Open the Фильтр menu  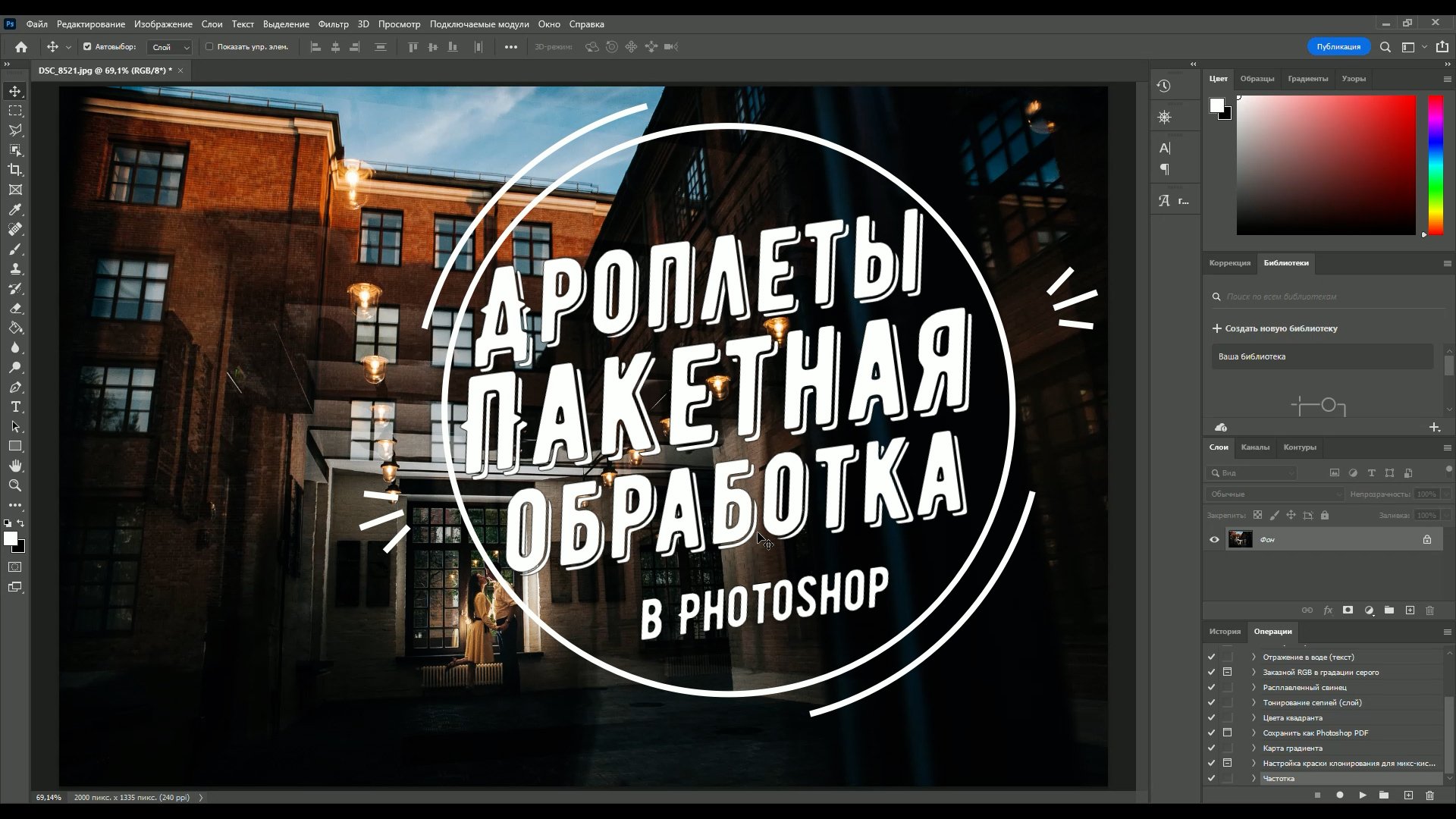pyautogui.click(x=333, y=24)
